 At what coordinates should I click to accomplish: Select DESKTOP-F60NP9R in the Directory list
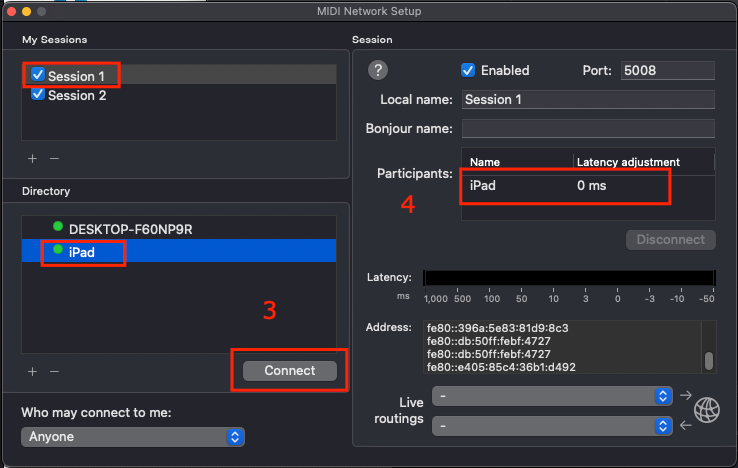tap(130, 228)
